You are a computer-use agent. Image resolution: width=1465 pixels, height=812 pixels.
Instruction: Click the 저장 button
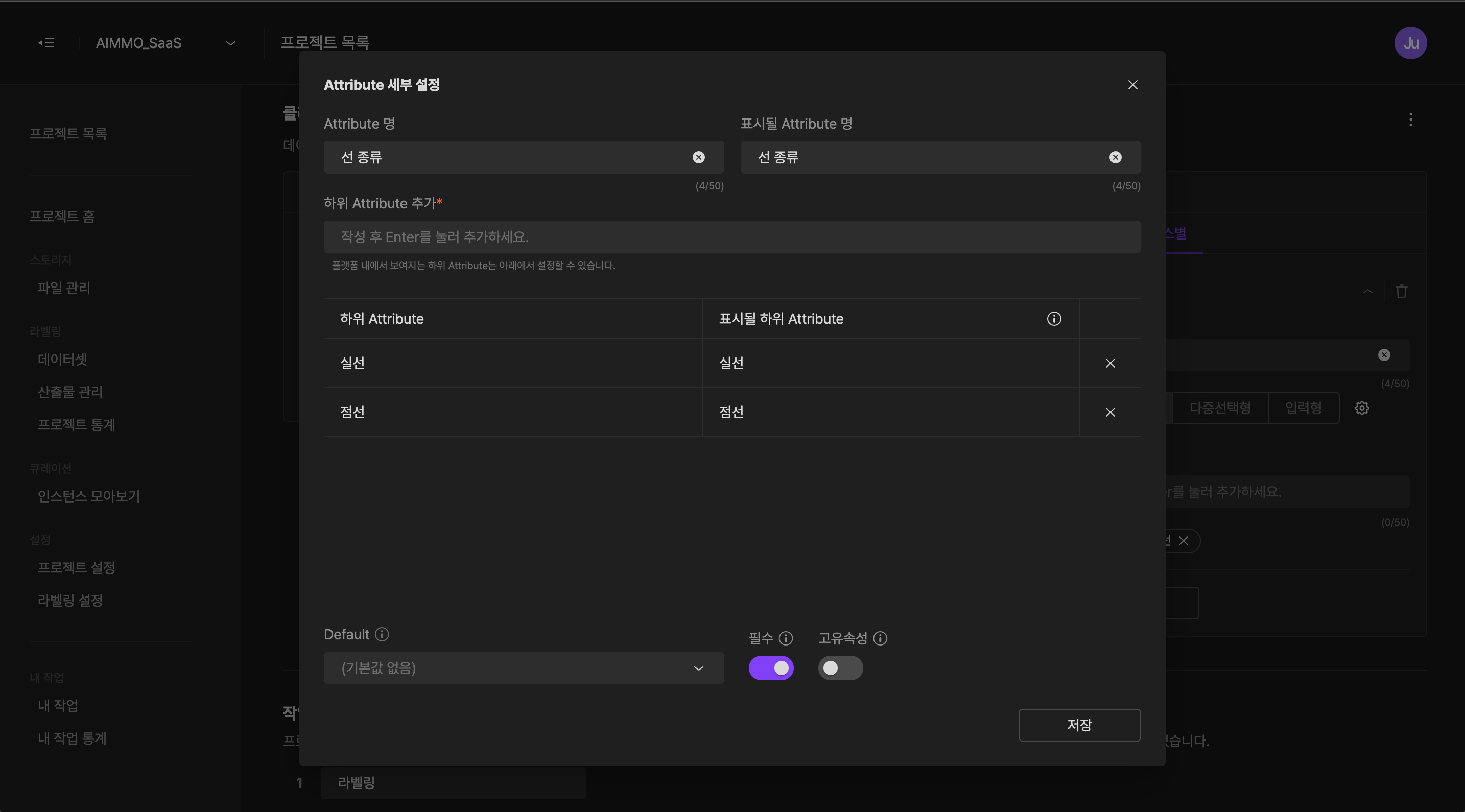(1079, 725)
